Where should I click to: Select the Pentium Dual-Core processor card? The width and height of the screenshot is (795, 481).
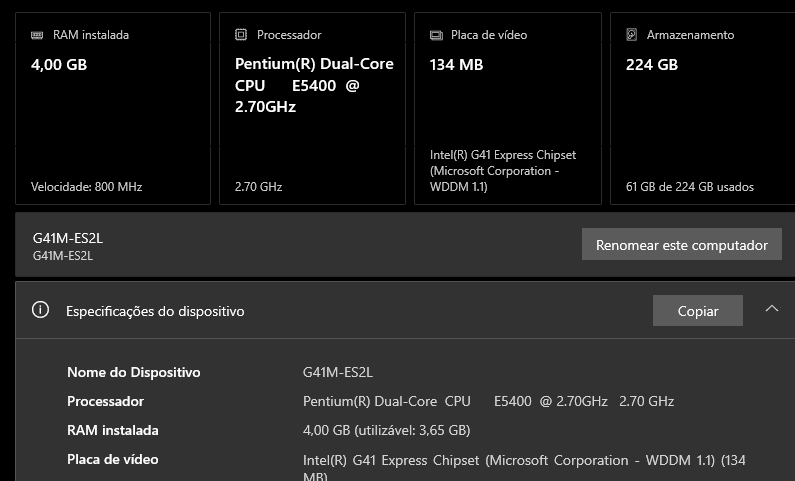(x=312, y=108)
